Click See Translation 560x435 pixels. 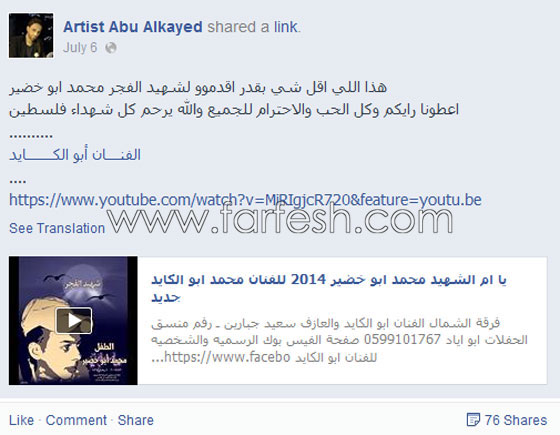coord(57,228)
